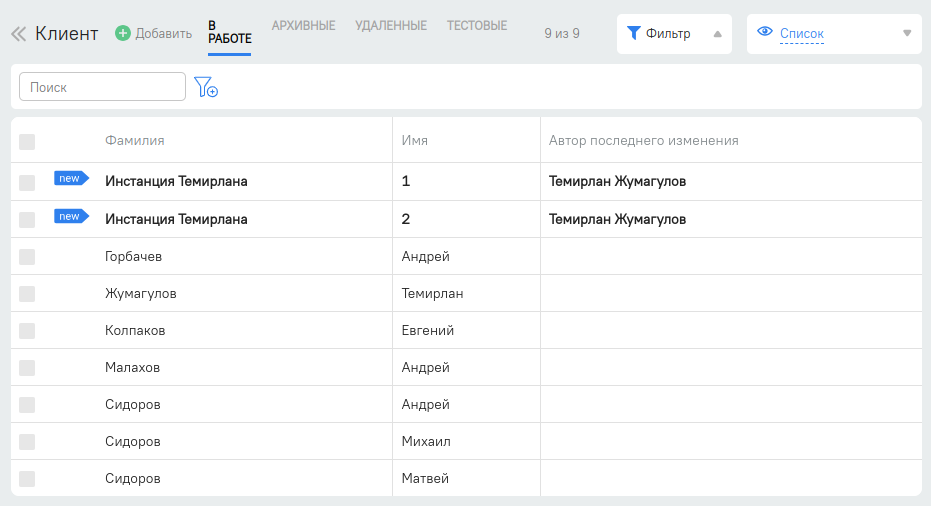Open the Малахов Андрей client record

coord(132,368)
